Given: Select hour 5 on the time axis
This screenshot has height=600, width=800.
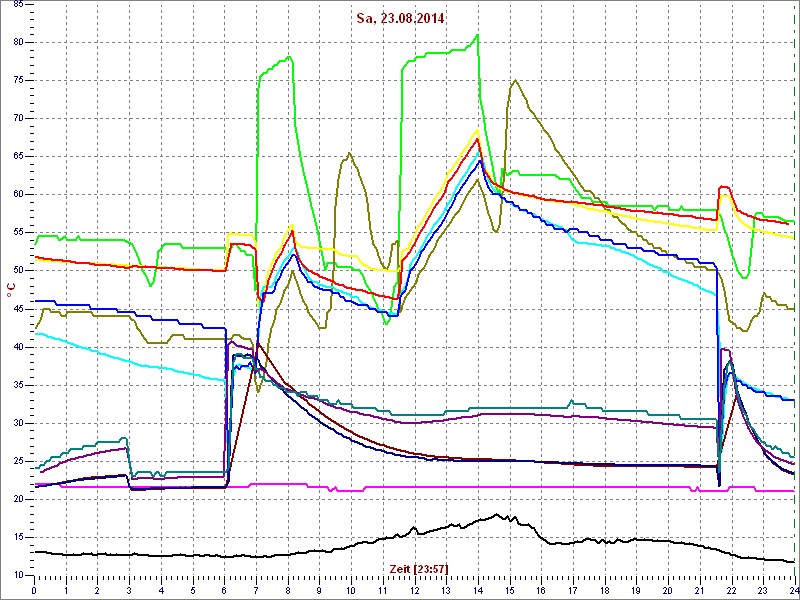Looking at the screenshot, I should pos(193,590).
